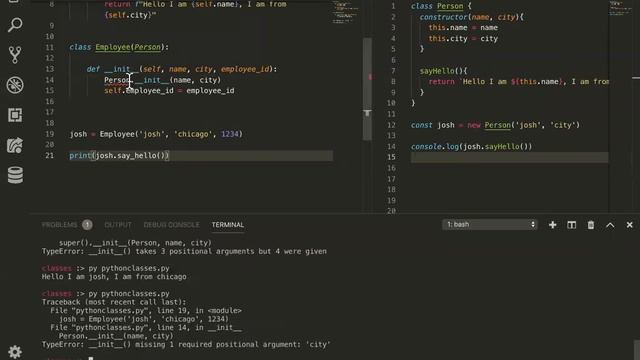Click the JavaScript editor minimap
The image size is (640, 360).
[621, 8]
